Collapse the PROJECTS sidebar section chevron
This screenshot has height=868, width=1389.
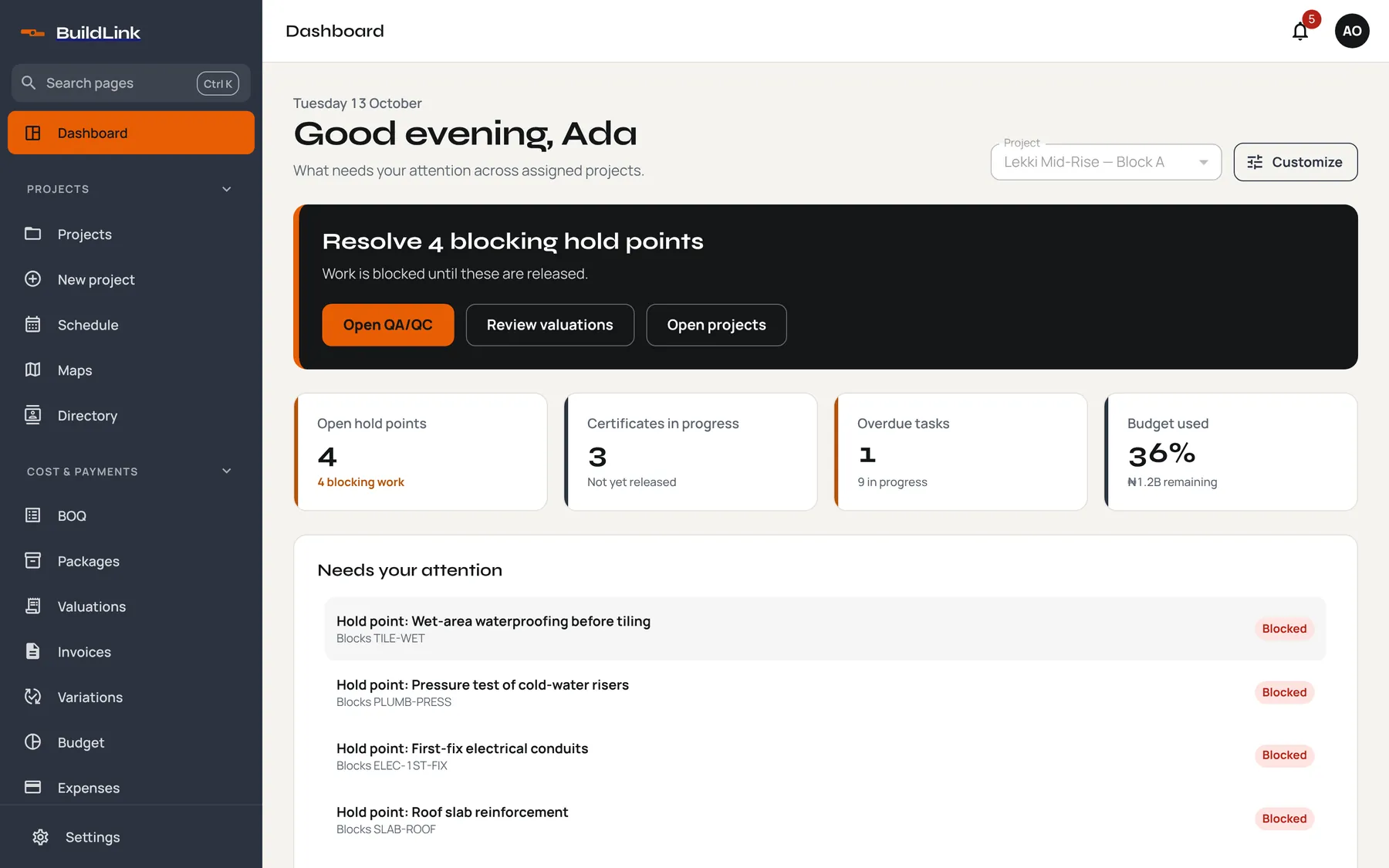227,189
